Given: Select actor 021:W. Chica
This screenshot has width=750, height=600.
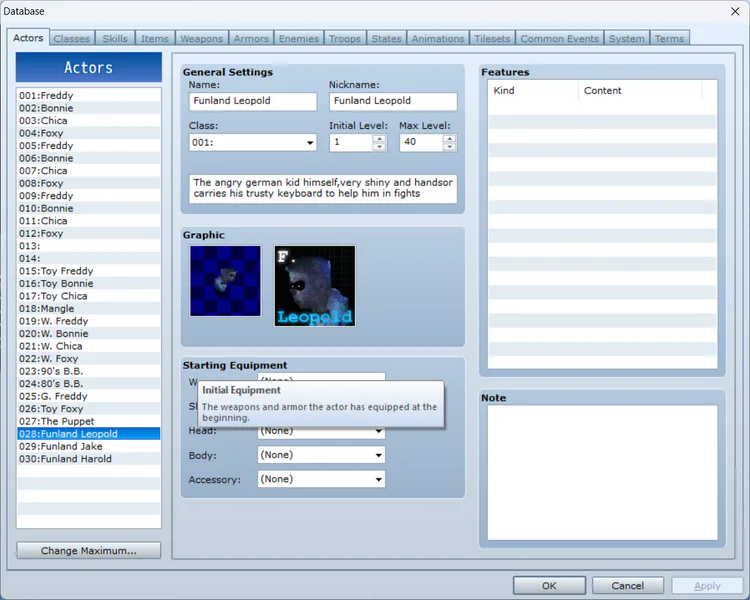Looking at the screenshot, I should coord(88,345).
